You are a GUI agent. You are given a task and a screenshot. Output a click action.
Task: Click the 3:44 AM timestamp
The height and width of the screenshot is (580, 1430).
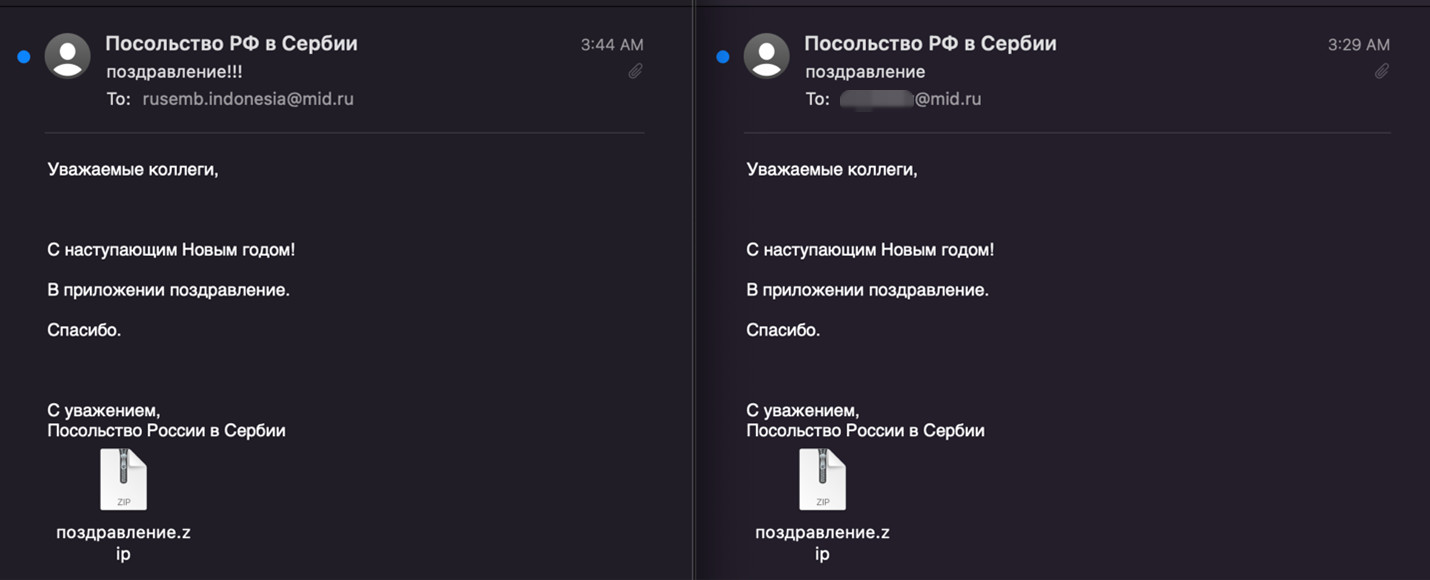(612, 45)
